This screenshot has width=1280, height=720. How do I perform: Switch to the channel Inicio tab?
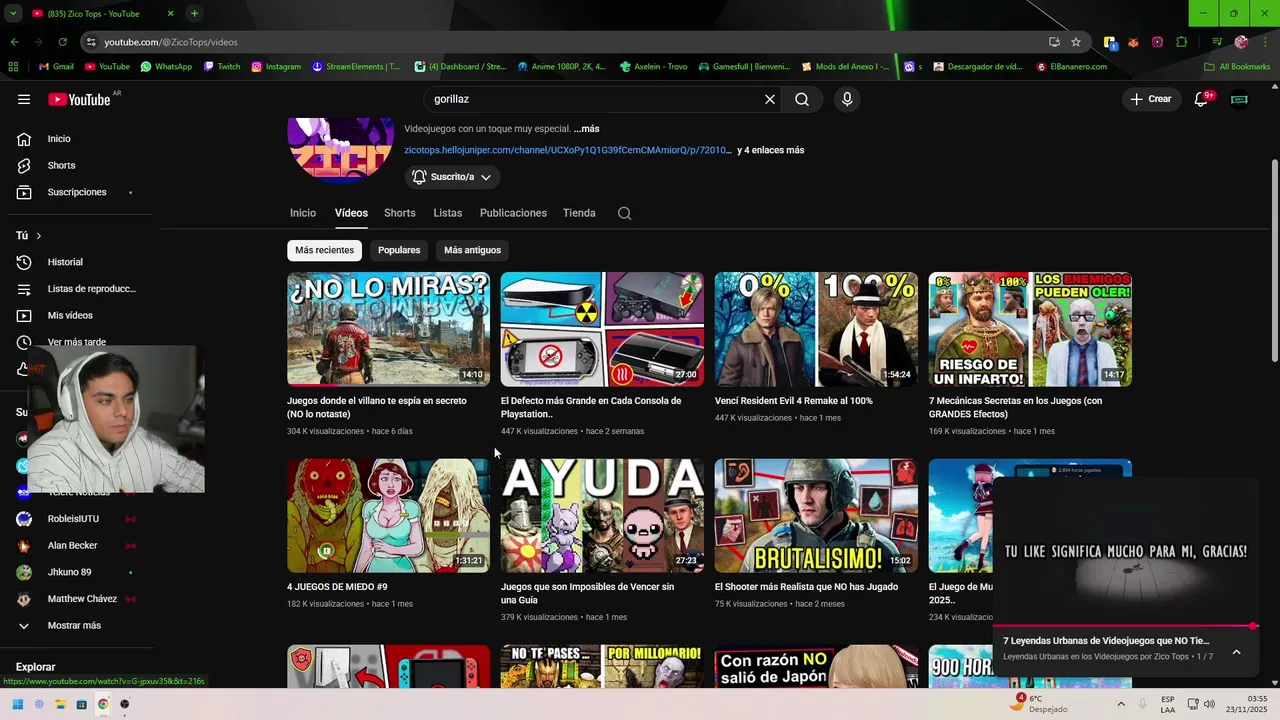click(x=303, y=213)
